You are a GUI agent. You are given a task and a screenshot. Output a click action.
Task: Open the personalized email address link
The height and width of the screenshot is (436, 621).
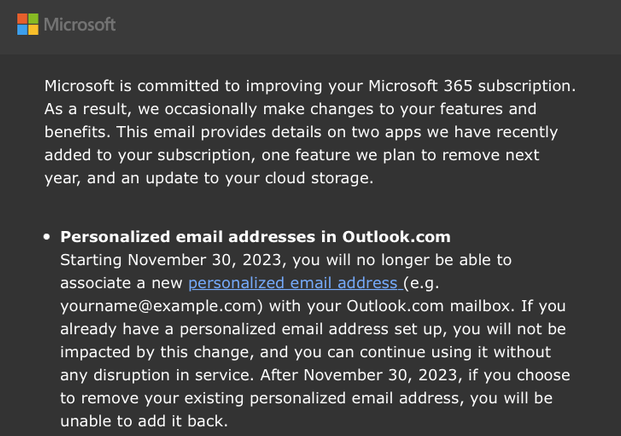coord(295,283)
